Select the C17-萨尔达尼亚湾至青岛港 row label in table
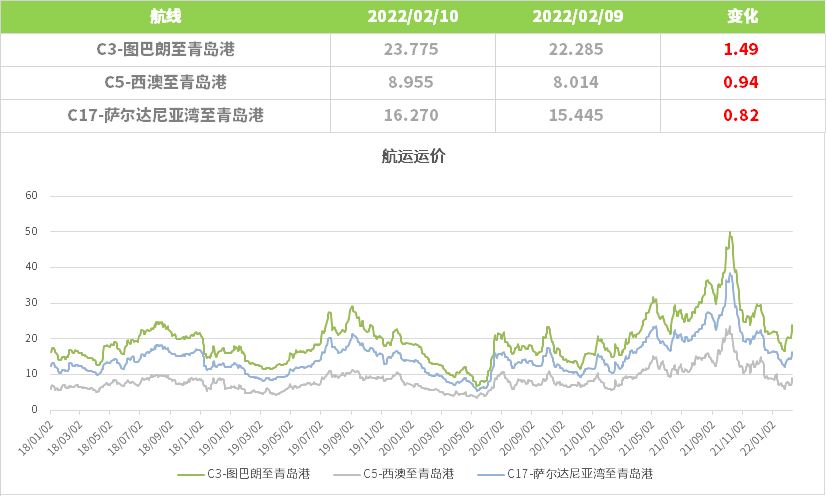 click(x=165, y=115)
